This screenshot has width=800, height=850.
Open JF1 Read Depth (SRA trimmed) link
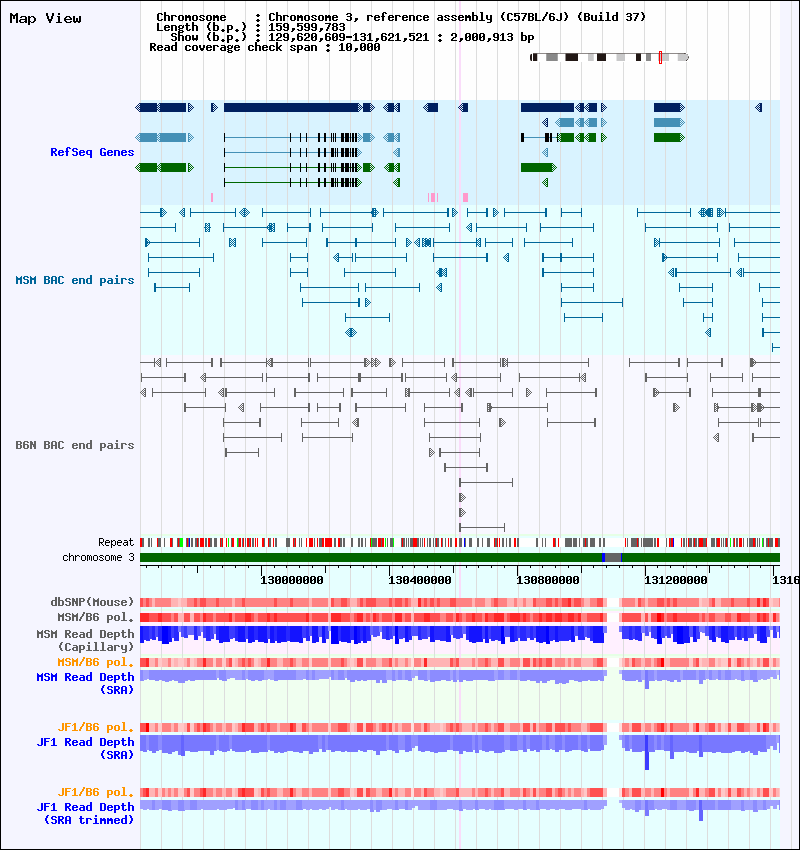click(x=86, y=814)
